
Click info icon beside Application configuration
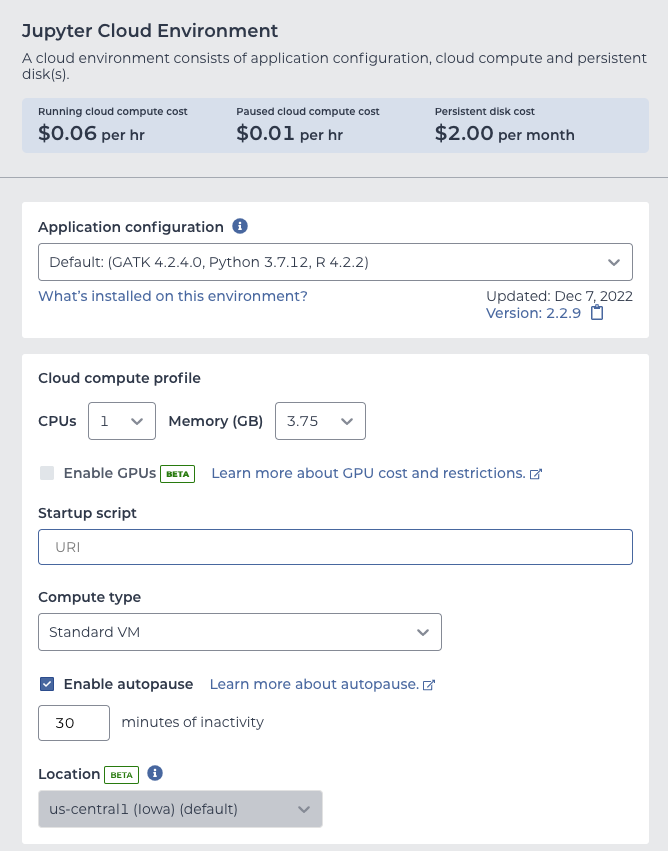tap(240, 226)
